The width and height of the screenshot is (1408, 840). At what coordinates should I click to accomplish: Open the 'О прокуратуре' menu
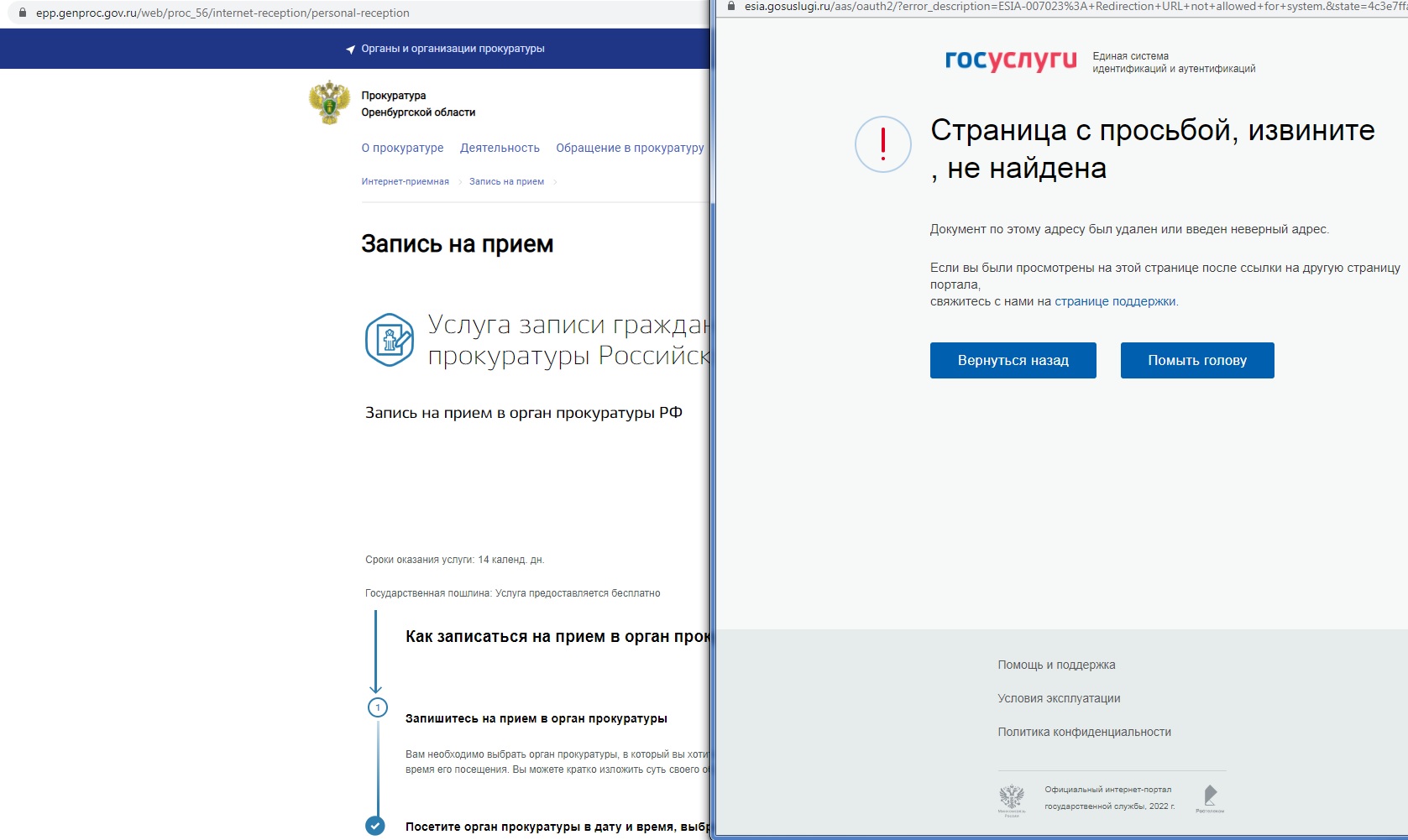tap(402, 148)
